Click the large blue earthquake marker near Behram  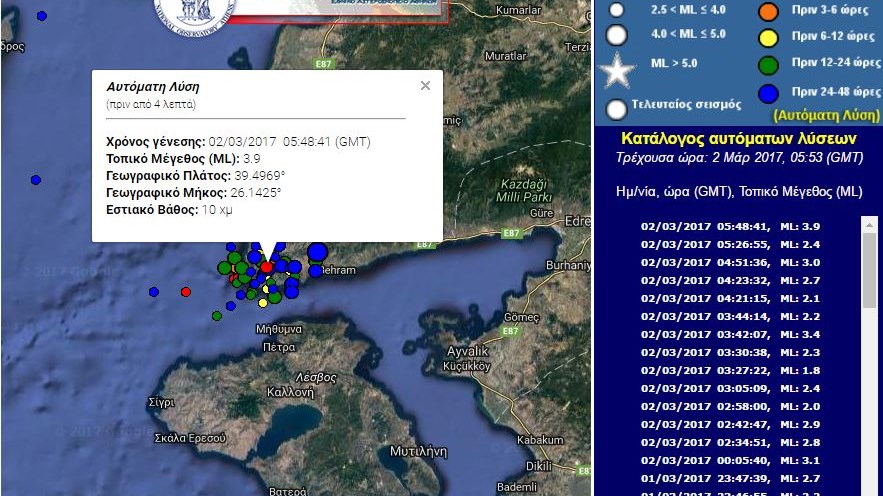pyautogui.click(x=318, y=252)
